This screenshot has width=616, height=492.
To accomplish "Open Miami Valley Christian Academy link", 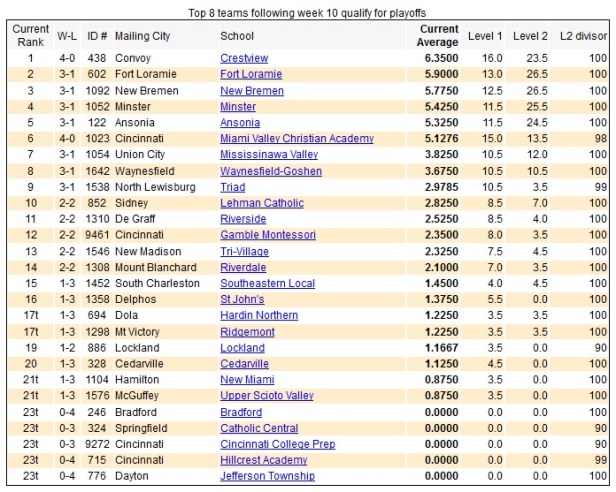I will 297,138.
